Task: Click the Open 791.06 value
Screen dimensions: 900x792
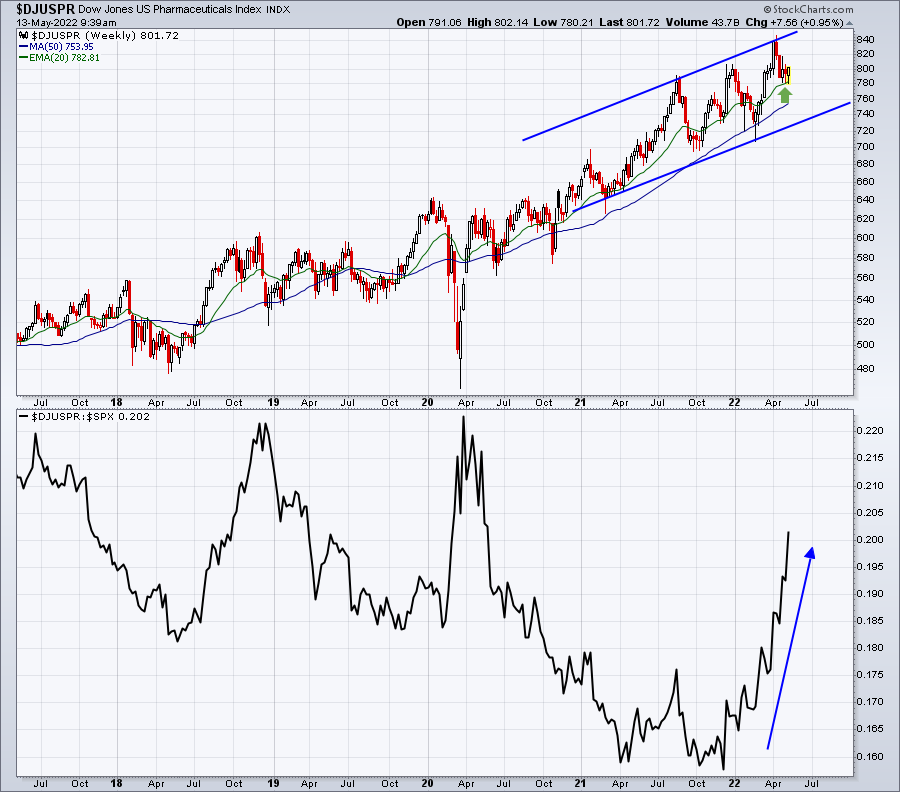Action: pos(429,22)
